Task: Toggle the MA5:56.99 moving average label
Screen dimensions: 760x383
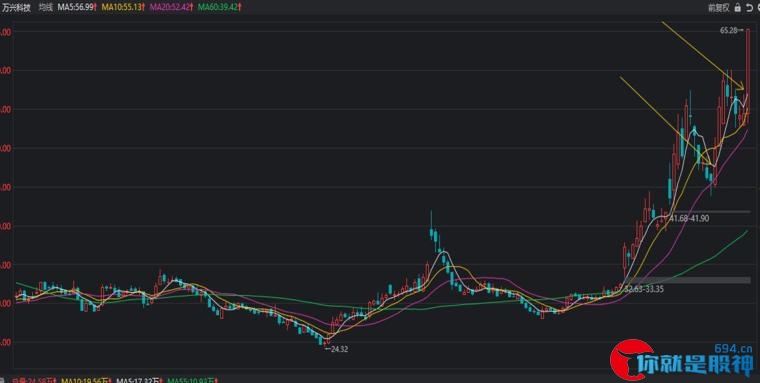Action: (77, 7)
